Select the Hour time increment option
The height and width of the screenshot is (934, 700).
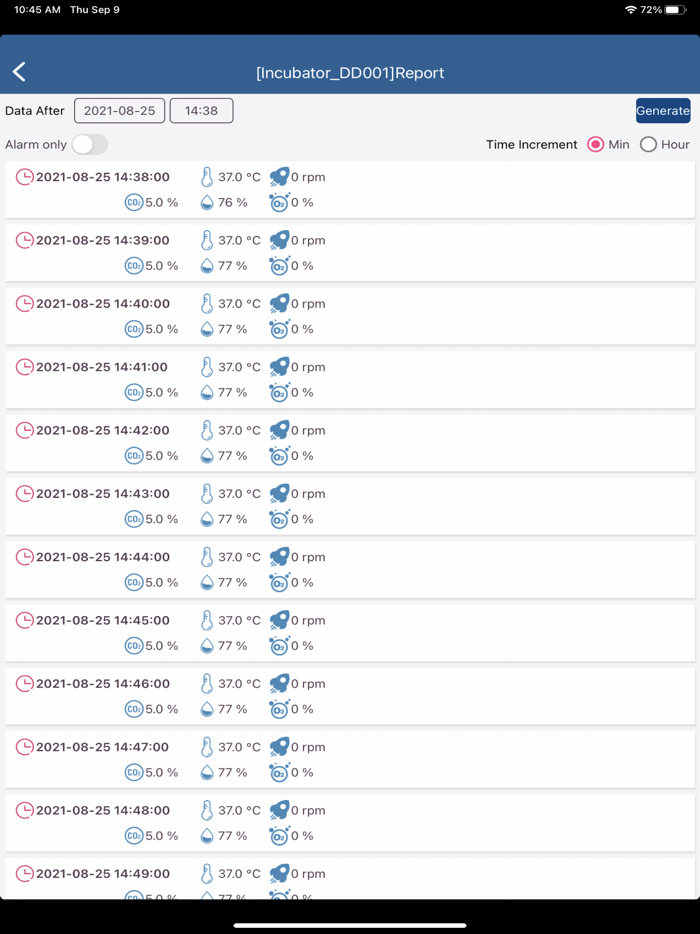[648, 145]
